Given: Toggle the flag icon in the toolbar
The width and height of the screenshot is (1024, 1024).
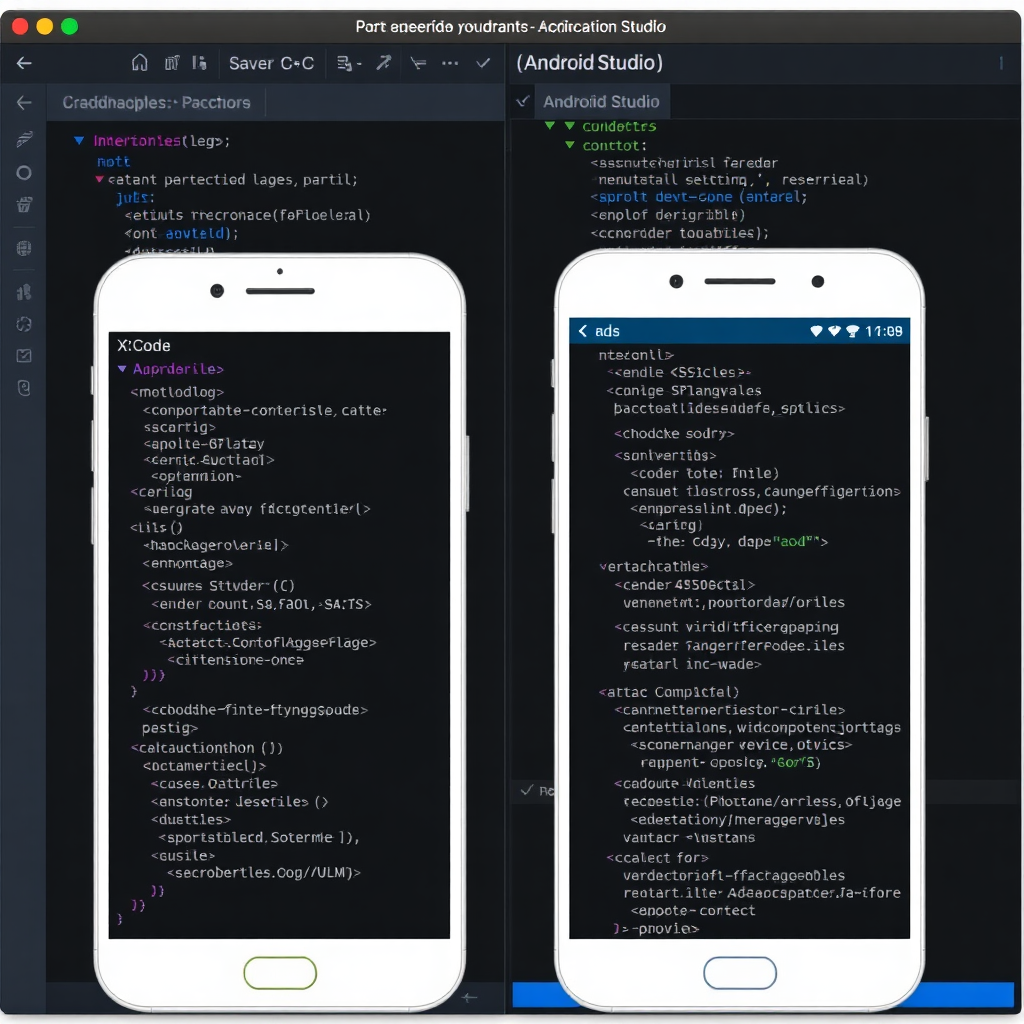Looking at the screenshot, I should tap(417, 63).
